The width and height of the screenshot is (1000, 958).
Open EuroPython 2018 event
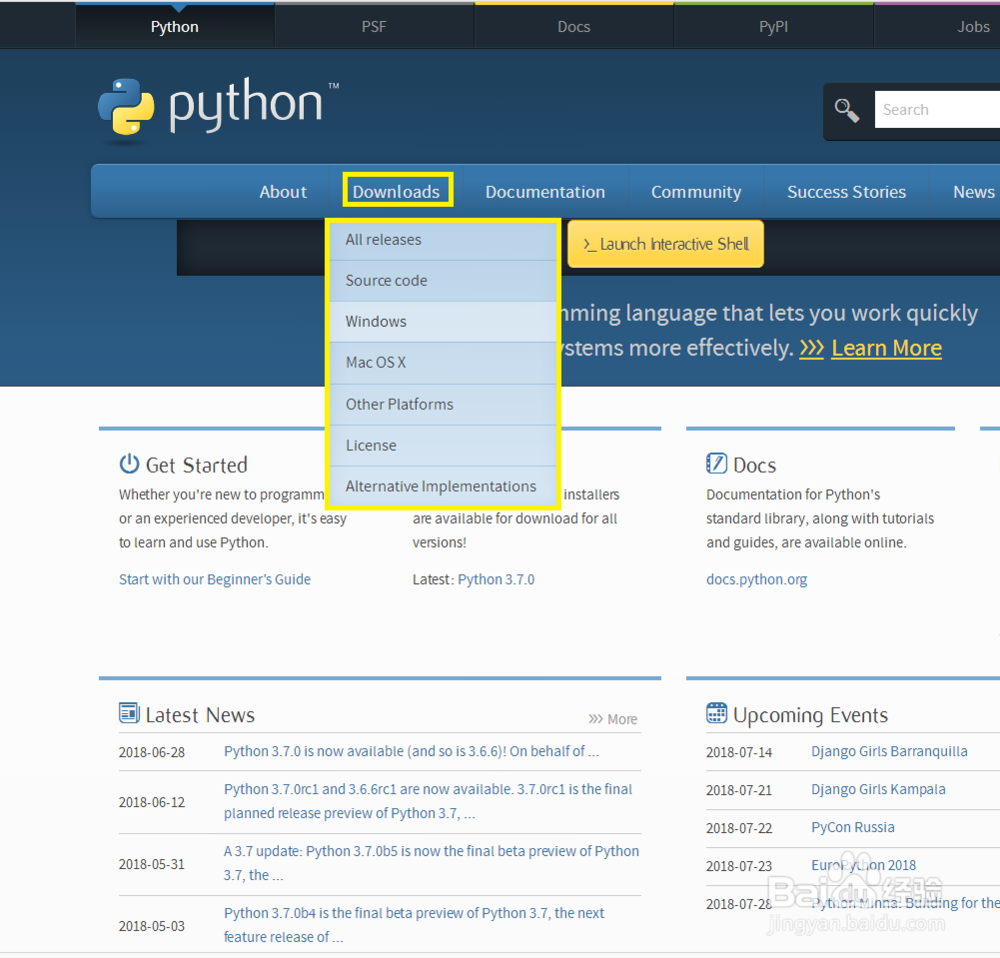pos(864,866)
